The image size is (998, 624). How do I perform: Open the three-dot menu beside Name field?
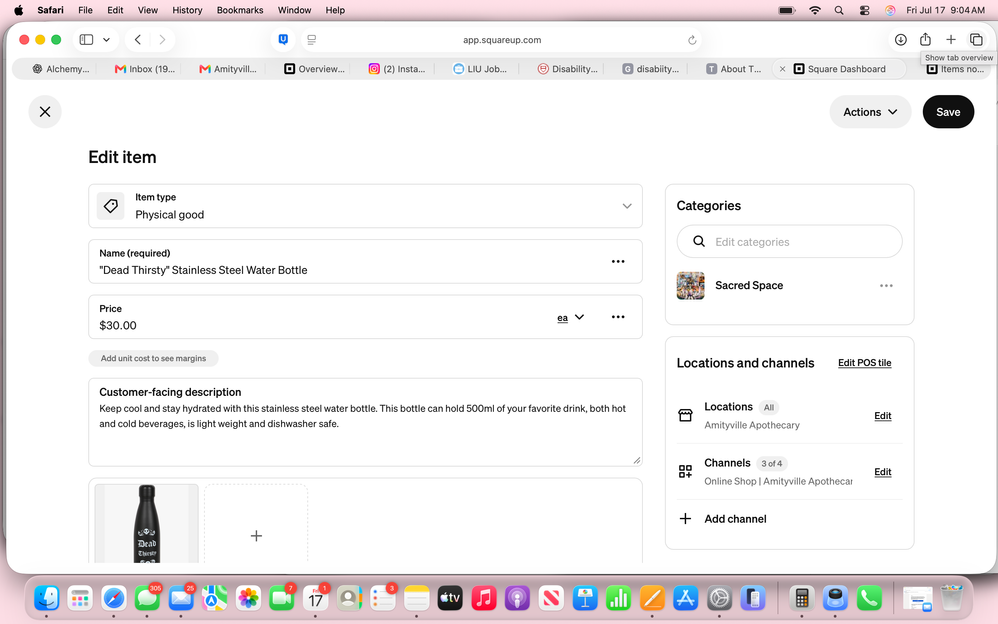(x=618, y=262)
